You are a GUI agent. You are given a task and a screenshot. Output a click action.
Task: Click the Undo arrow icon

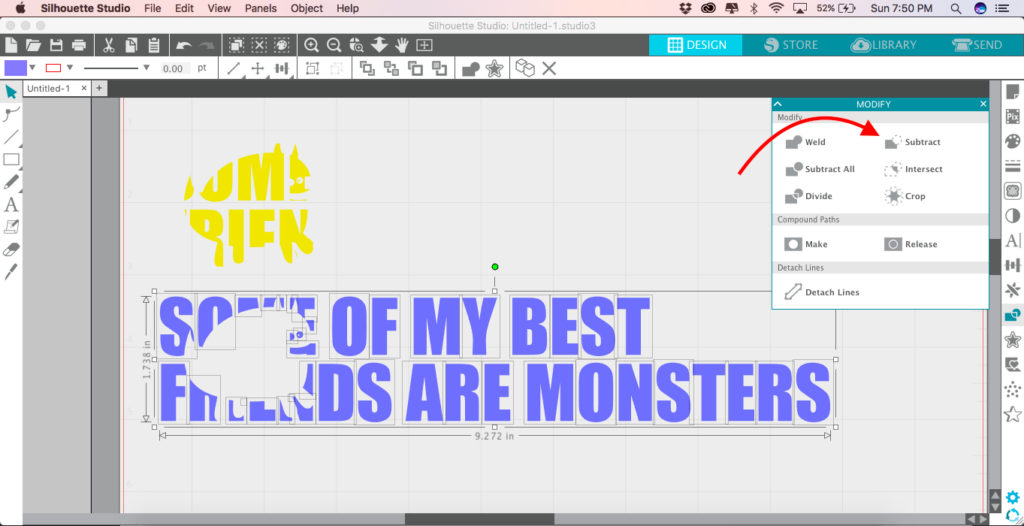pyautogui.click(x=183, y=45)
